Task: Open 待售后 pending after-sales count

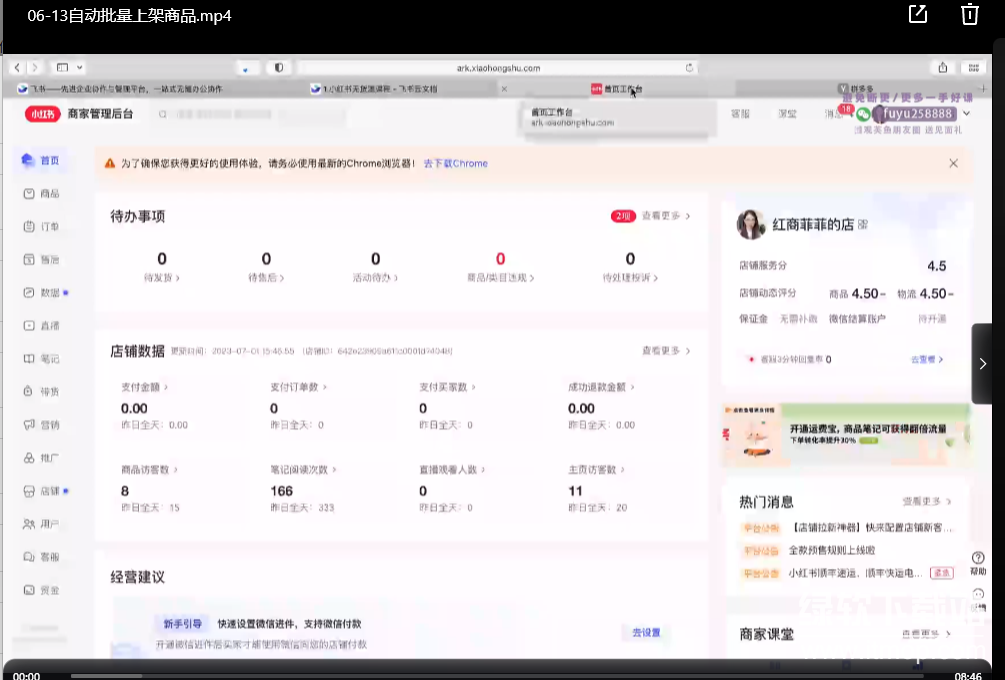Action: coord(266,267)
